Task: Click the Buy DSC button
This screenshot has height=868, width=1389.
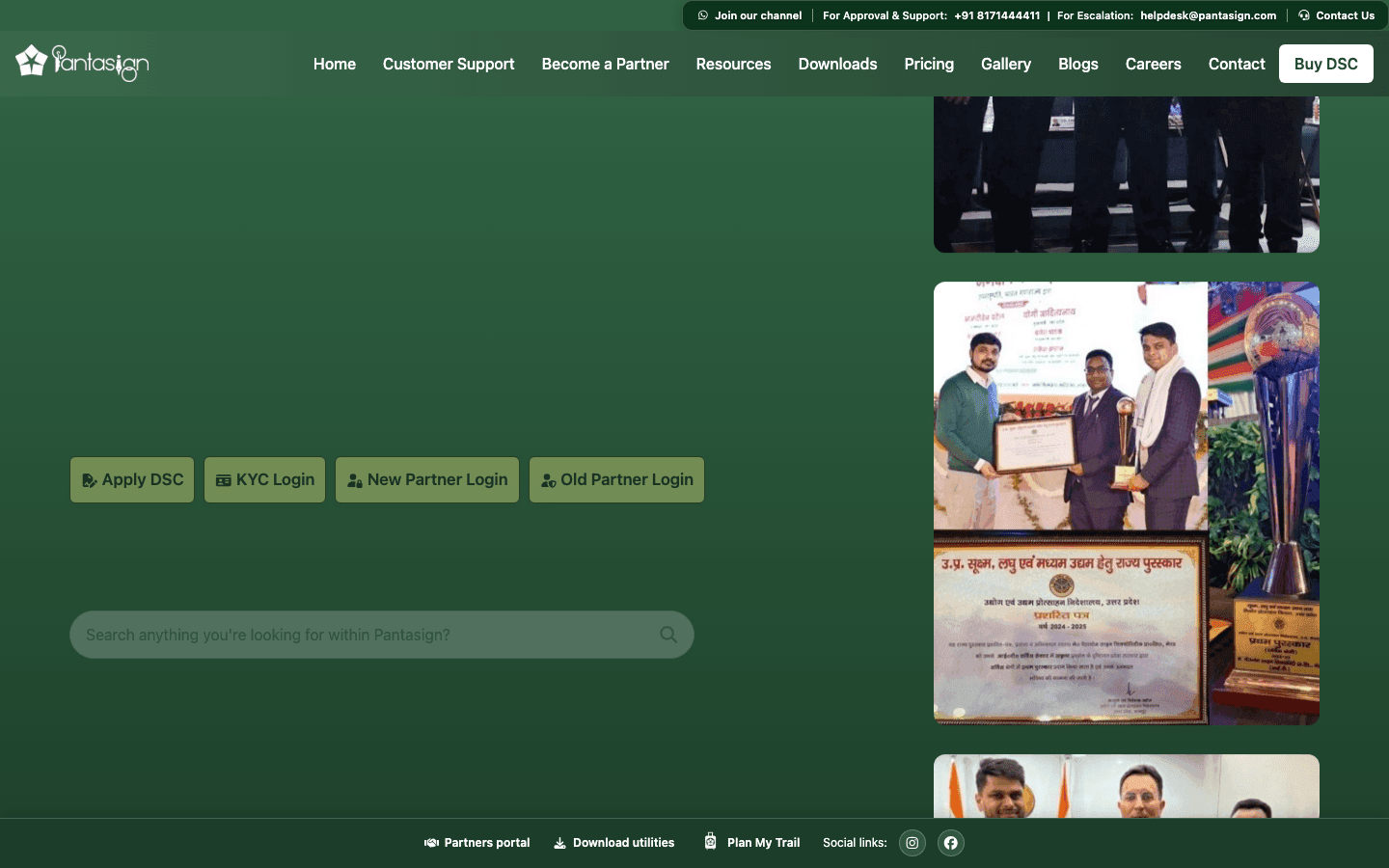Action: tap(1326, 64)
